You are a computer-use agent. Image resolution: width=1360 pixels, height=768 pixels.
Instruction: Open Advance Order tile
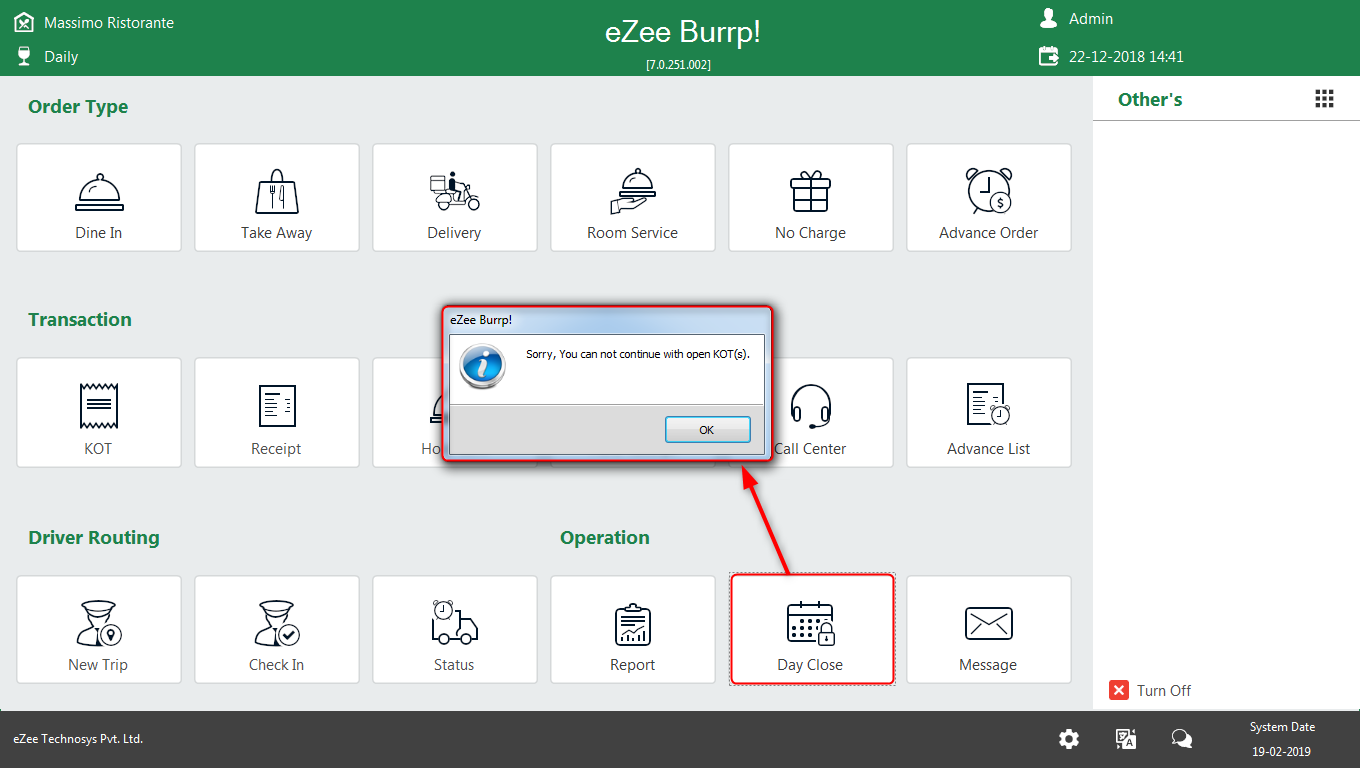point(989,197)
